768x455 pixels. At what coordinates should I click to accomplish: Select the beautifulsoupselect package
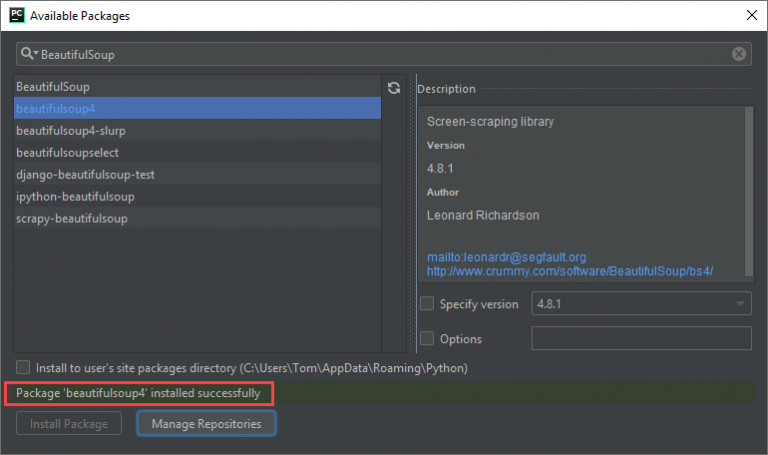(x=197, y=152)
